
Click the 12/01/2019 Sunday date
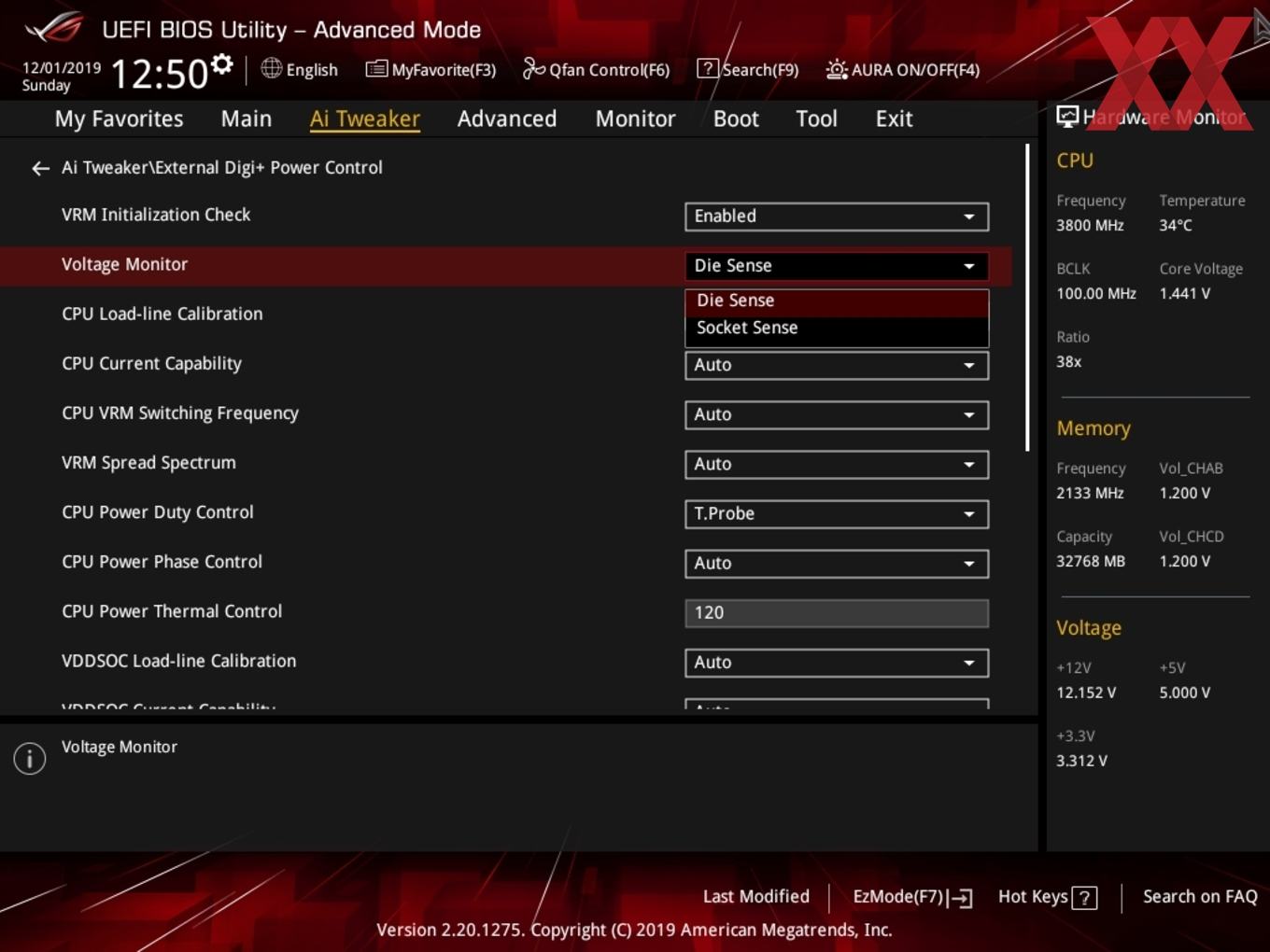[x=61, y=77]
